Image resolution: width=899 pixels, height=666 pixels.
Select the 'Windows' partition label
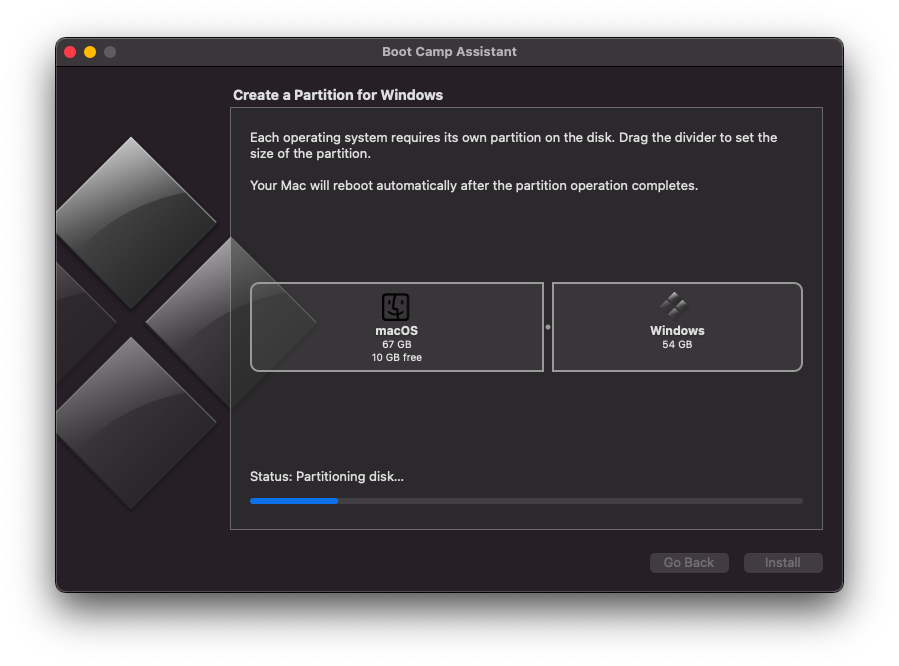[677, 331]
